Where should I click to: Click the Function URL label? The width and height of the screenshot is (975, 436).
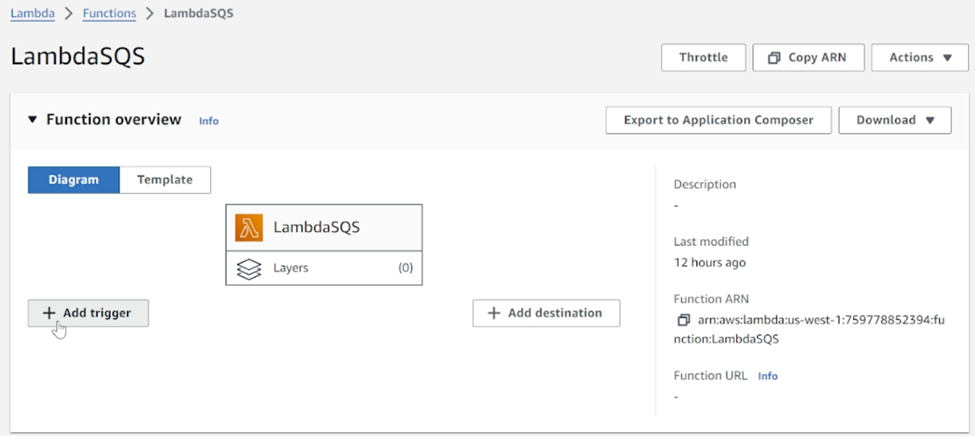710,376
